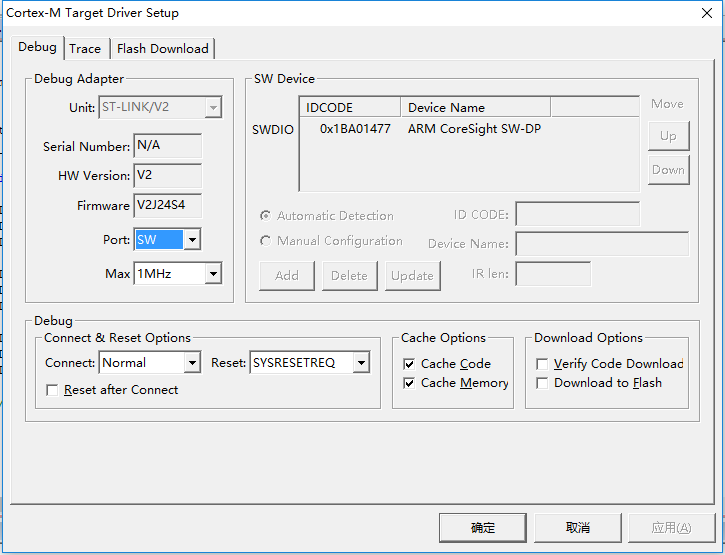The width and height of the screenshot is (725, 555).
Task: Open the Max 1MHz clock dropdown
Action: (x=213, y=274)
